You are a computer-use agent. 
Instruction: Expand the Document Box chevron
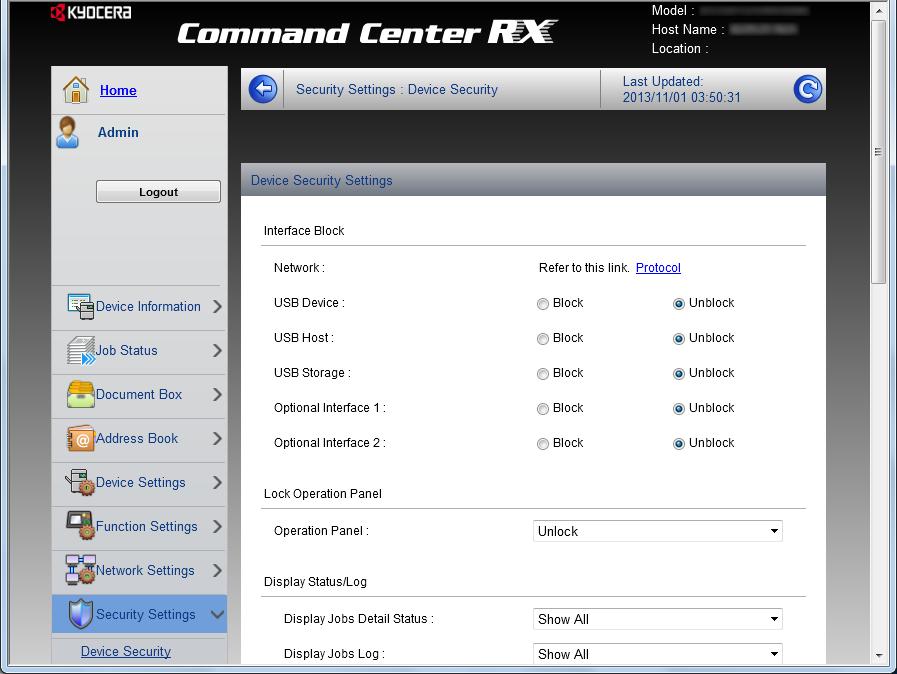click(x=217, y=395)
